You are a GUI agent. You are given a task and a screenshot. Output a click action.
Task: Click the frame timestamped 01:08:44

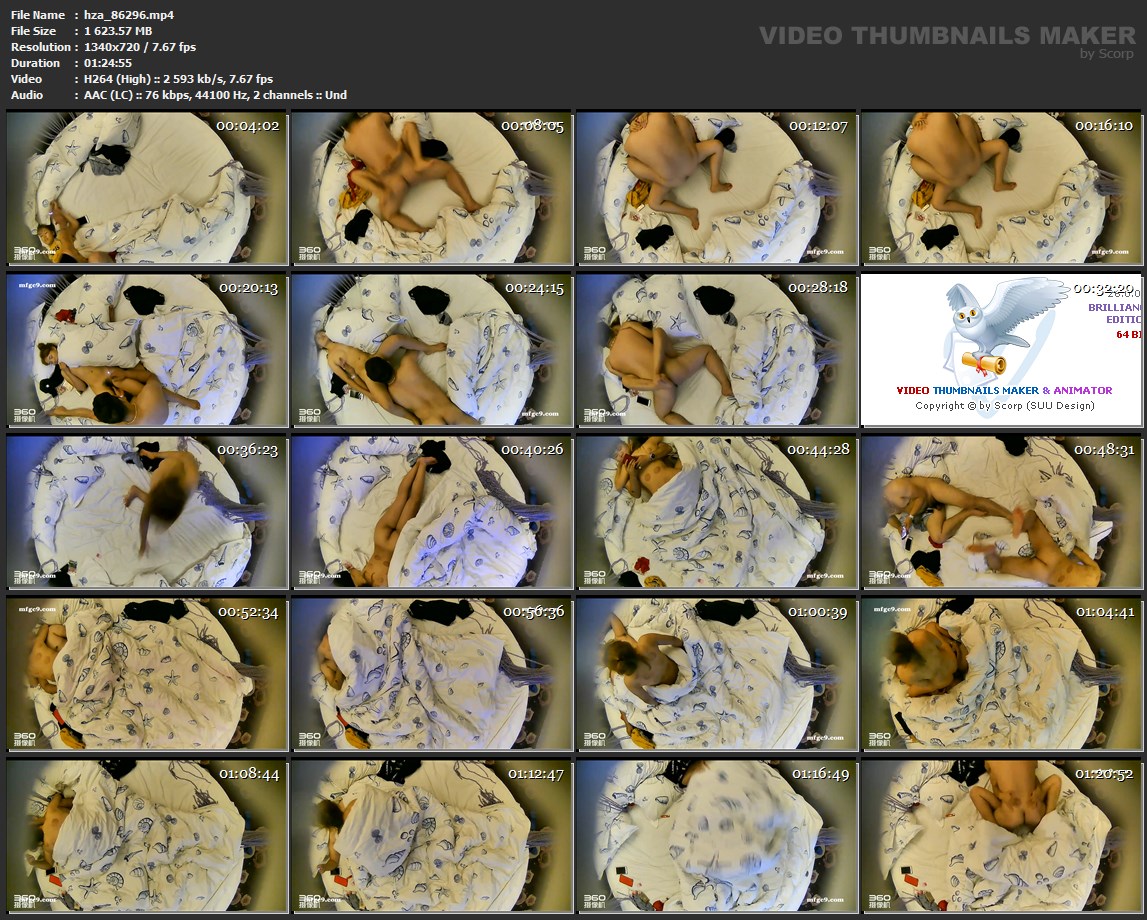[147, 835]
